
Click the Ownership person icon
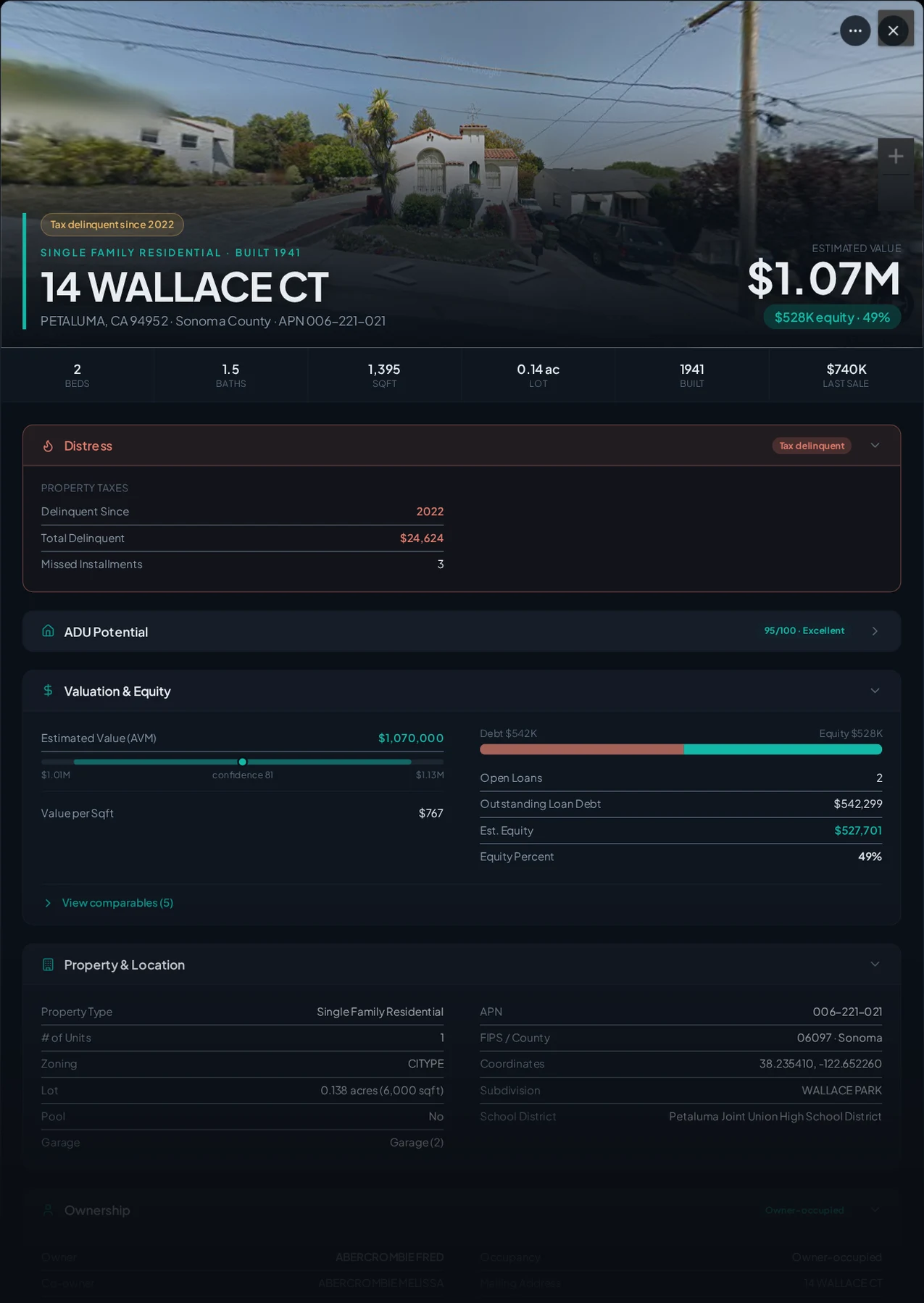[x=48, y=1210]
